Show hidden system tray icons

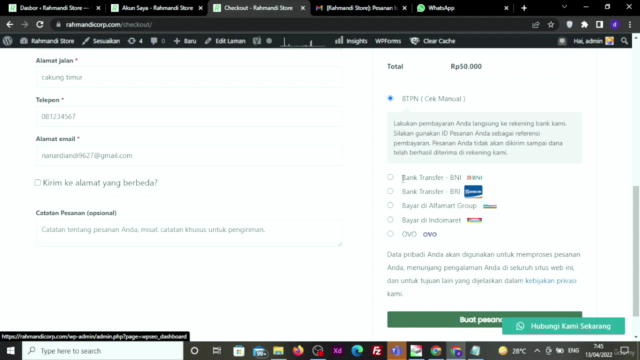(537, 351)
